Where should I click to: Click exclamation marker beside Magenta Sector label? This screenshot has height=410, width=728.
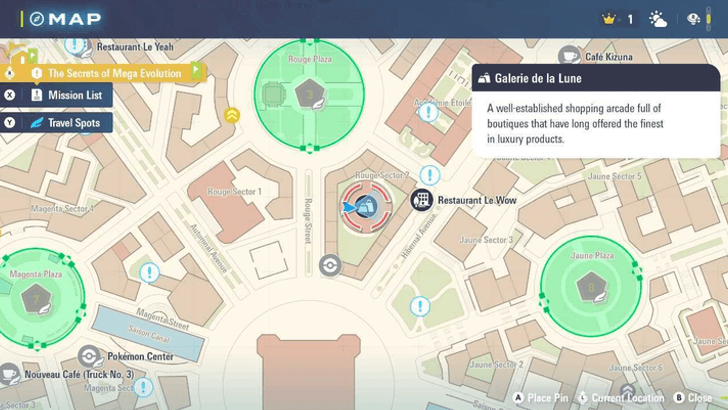tap(143, 387)
